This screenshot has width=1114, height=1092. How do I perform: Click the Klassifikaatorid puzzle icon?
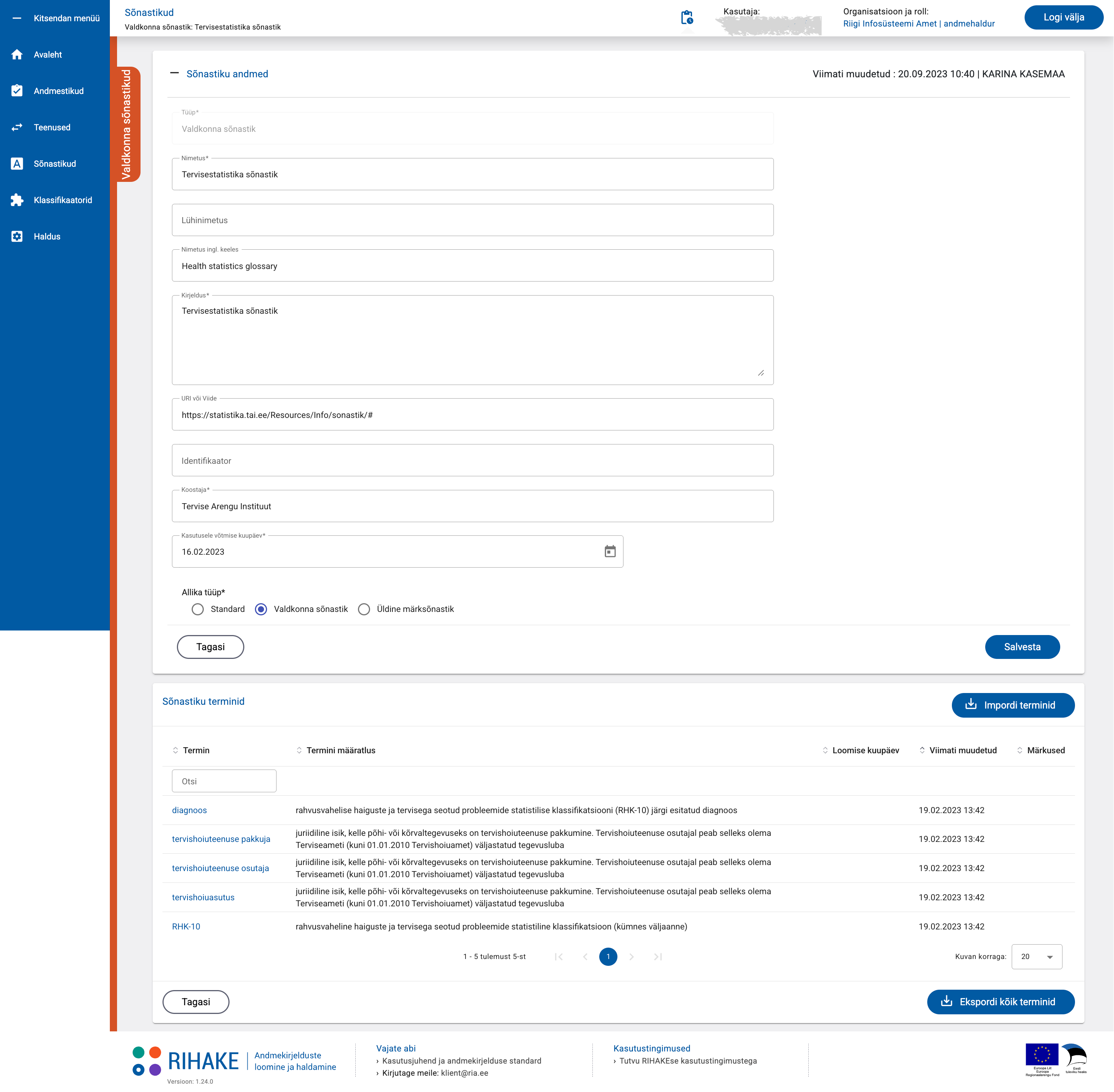point(17,200)
